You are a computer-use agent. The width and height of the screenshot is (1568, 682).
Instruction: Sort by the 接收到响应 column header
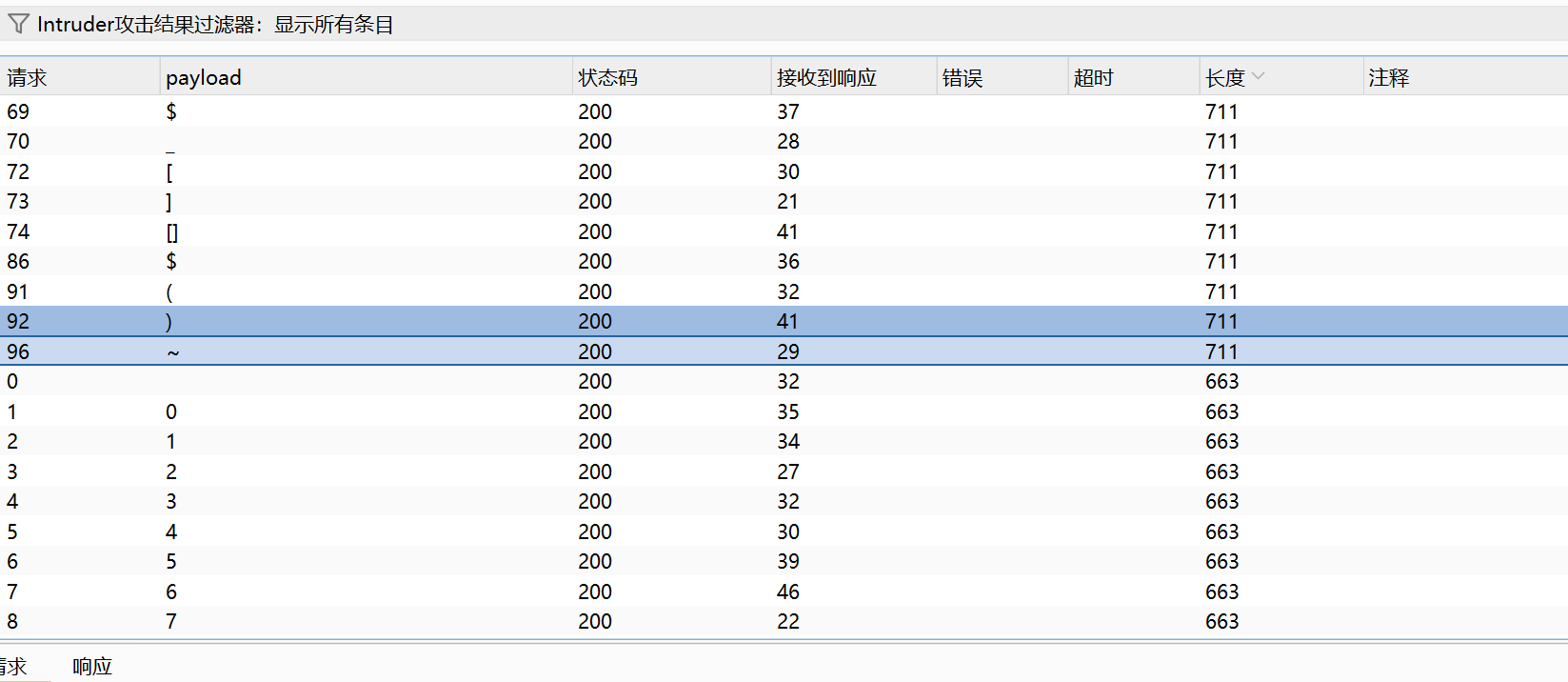coord(825,78)
